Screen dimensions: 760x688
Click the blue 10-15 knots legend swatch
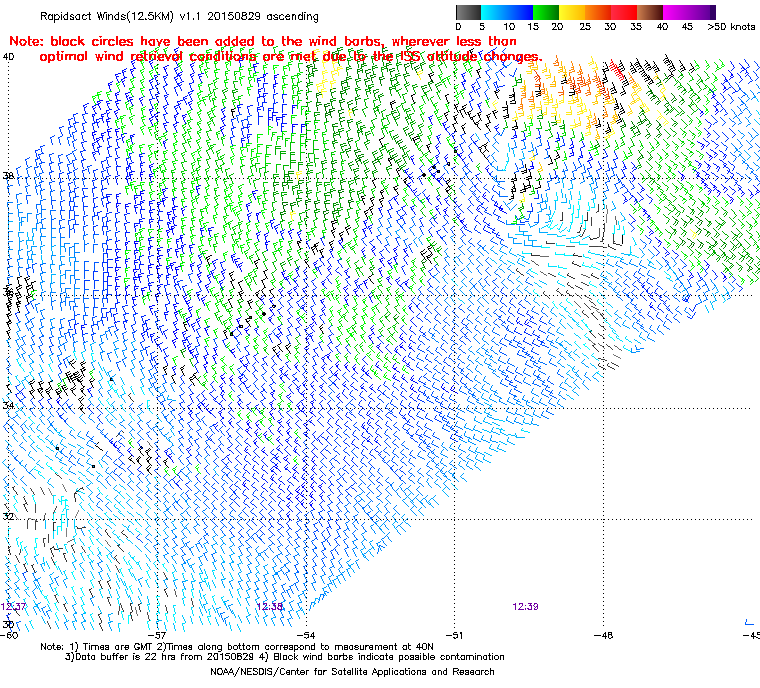point(520,12)
